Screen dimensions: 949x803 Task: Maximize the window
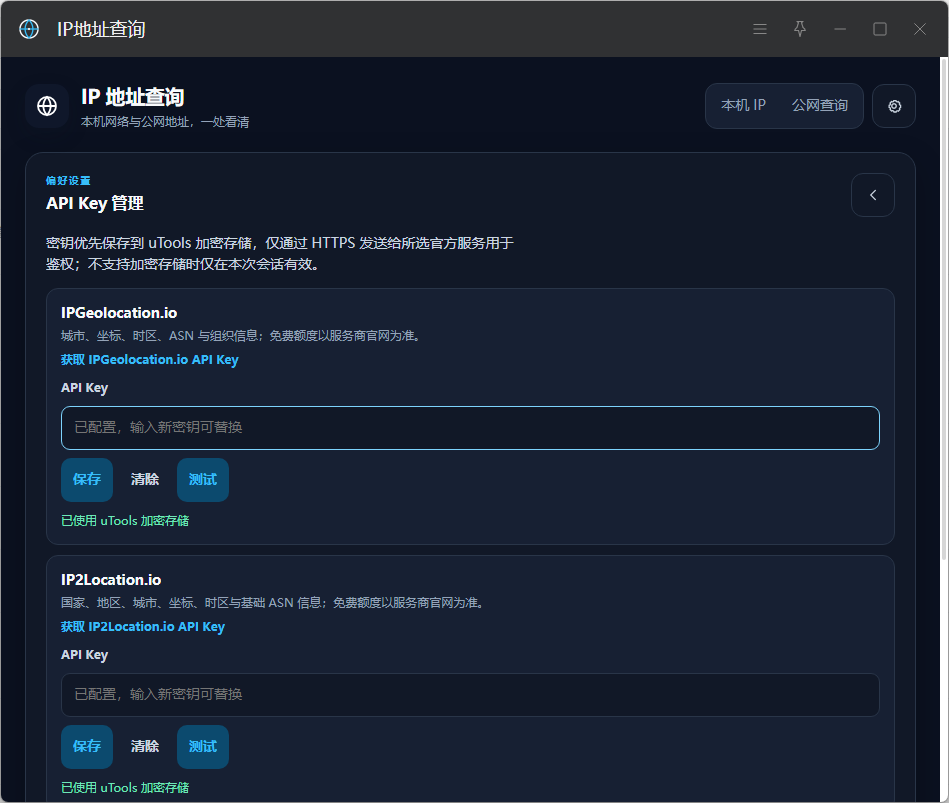pyautogui.click(x=879, y=29)
